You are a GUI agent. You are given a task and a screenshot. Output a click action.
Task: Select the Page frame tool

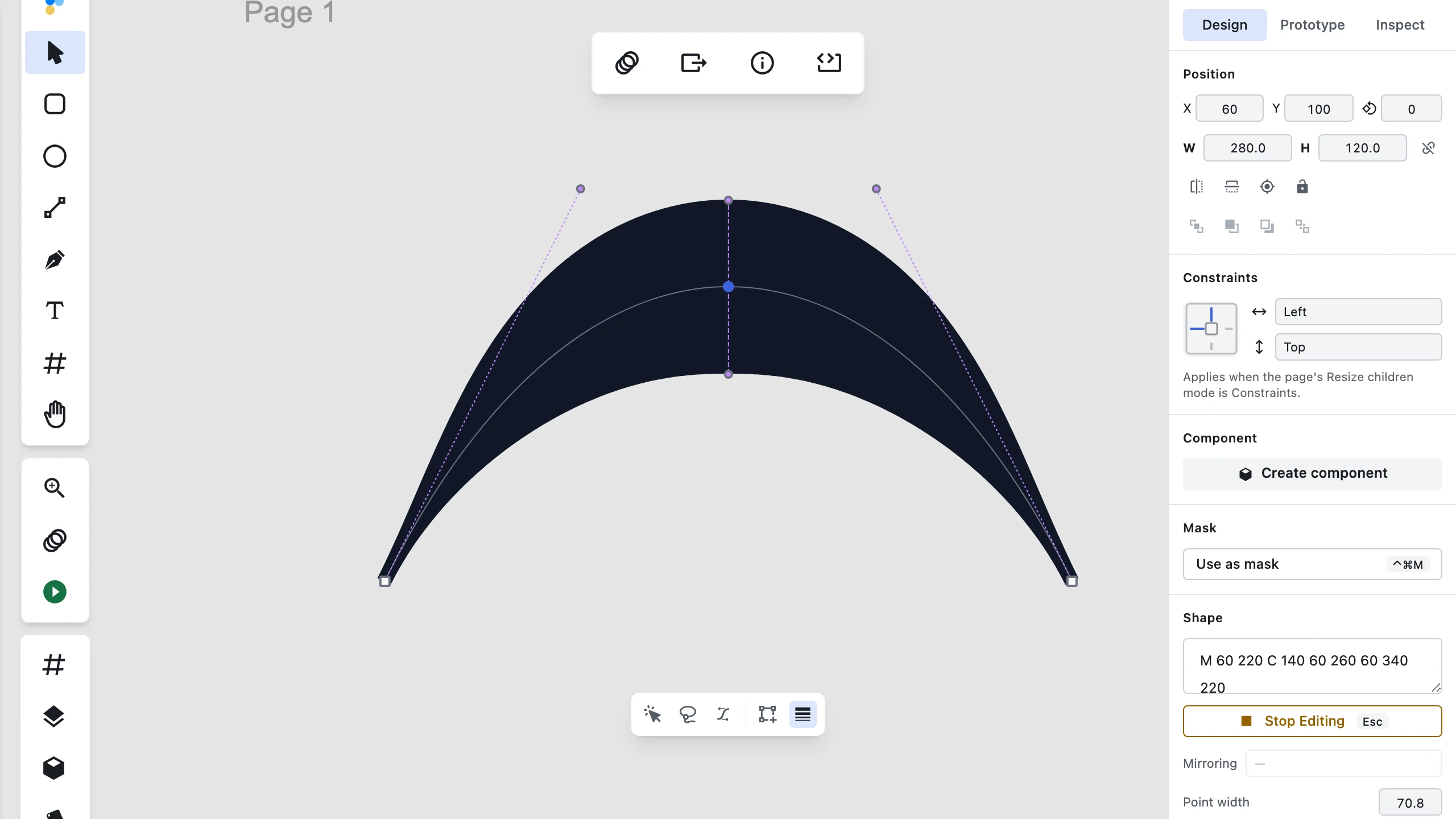(x=55, y=363)
